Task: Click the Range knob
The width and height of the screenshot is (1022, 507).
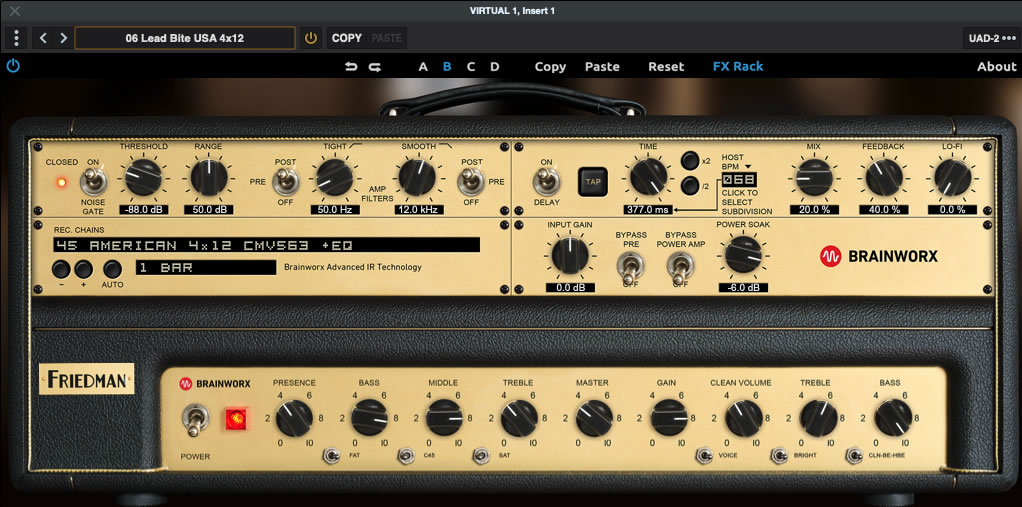Action: [x=209, y=177]
